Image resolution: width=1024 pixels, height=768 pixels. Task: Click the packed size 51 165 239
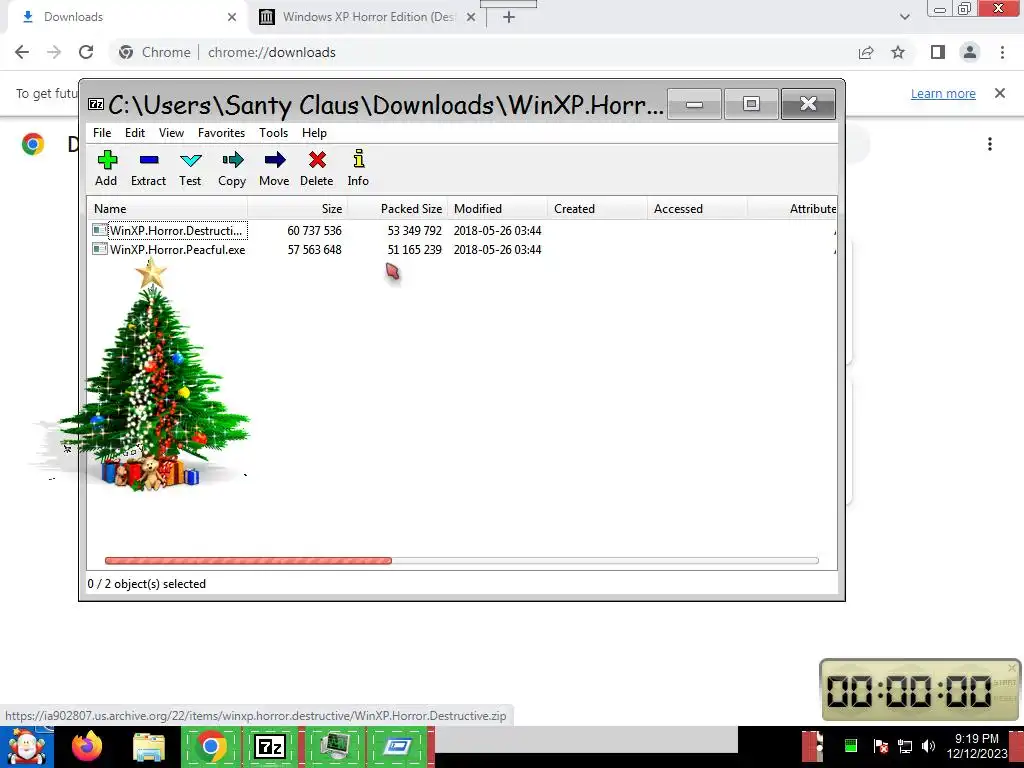[x=414, y=249]
